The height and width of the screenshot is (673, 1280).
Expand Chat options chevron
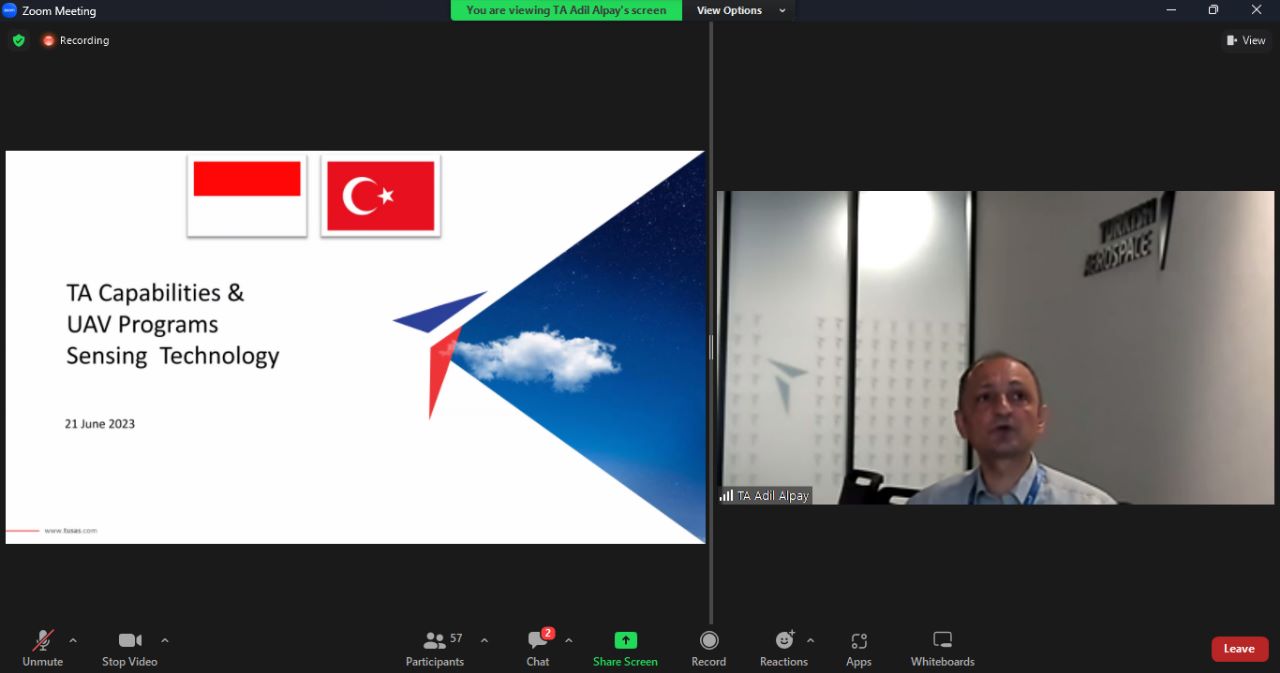pos(569,641)
